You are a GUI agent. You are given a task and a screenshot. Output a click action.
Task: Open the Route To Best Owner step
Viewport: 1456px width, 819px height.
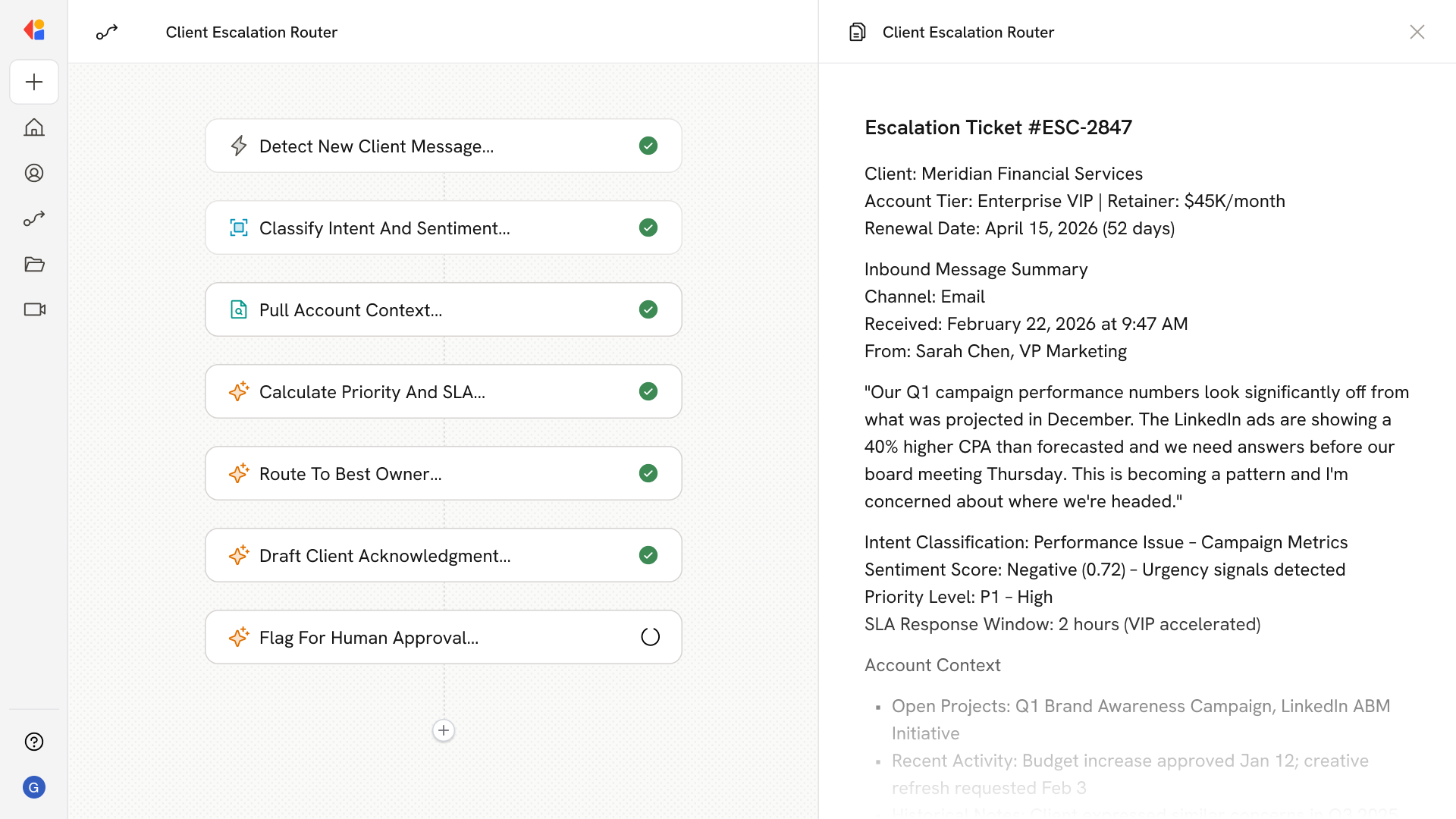click(350, 473)
